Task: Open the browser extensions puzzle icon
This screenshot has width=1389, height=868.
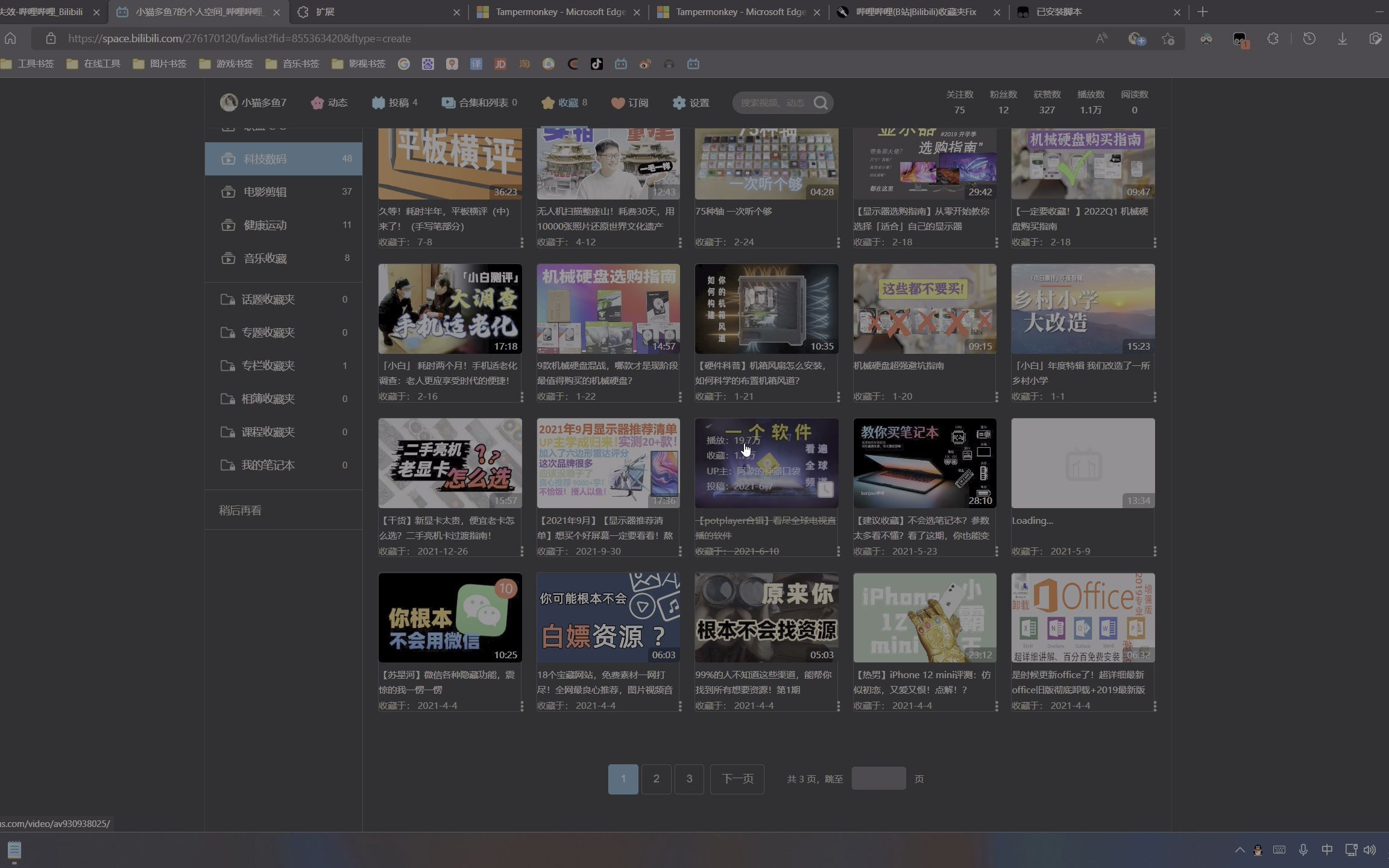Action: (1273, 39)
